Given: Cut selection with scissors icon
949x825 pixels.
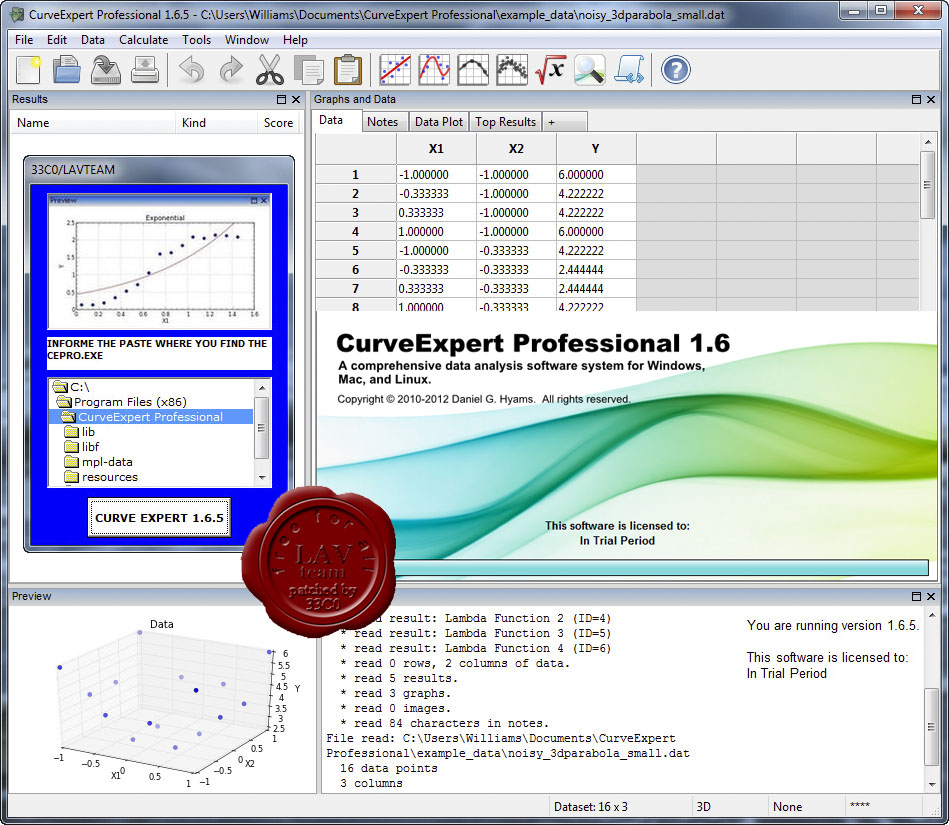Looking at the screenshot, I should click(269, 70).
